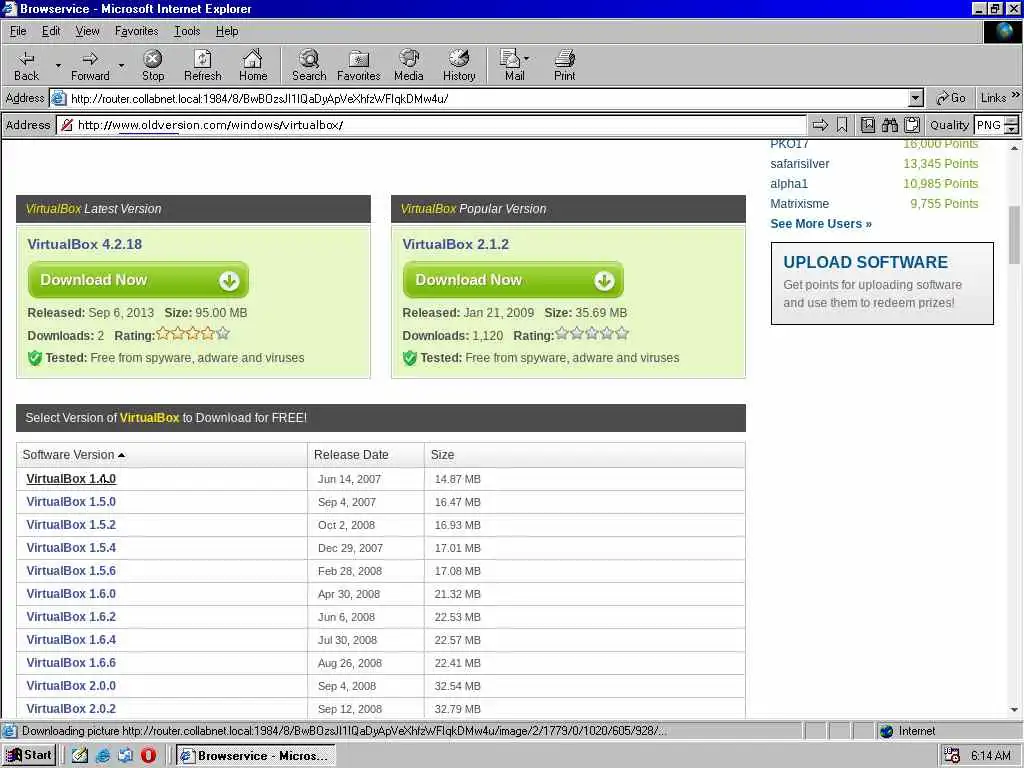Expand the Links toolbar chevron

point(1016,95)
